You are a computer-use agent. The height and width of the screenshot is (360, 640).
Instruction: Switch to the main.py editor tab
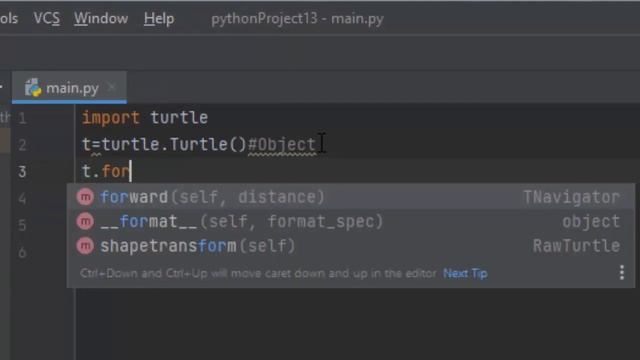point(69,88)
